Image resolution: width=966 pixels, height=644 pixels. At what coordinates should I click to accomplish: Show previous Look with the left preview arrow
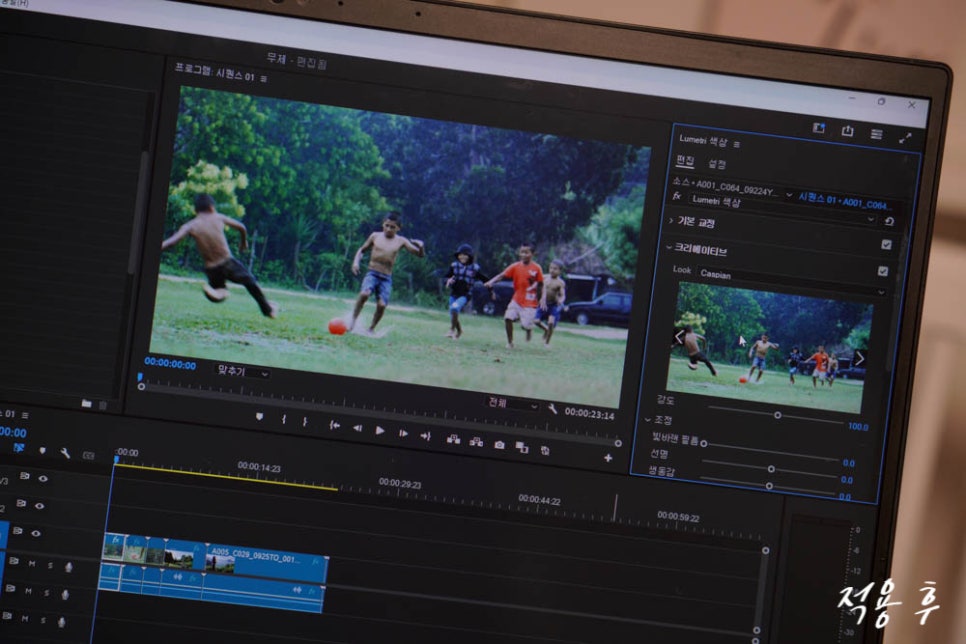pos(679,337)
